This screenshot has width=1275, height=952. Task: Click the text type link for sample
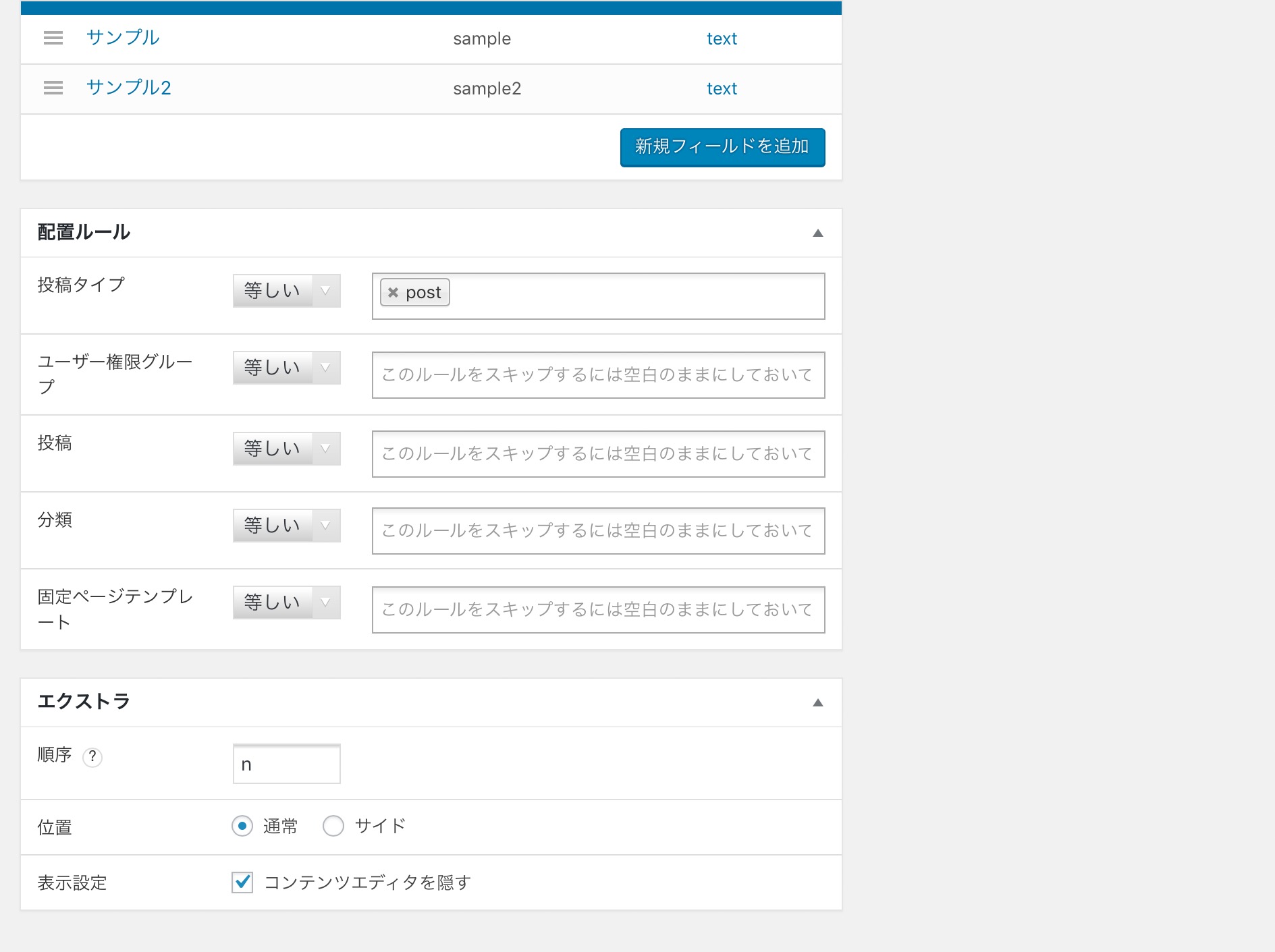(722, 38)
